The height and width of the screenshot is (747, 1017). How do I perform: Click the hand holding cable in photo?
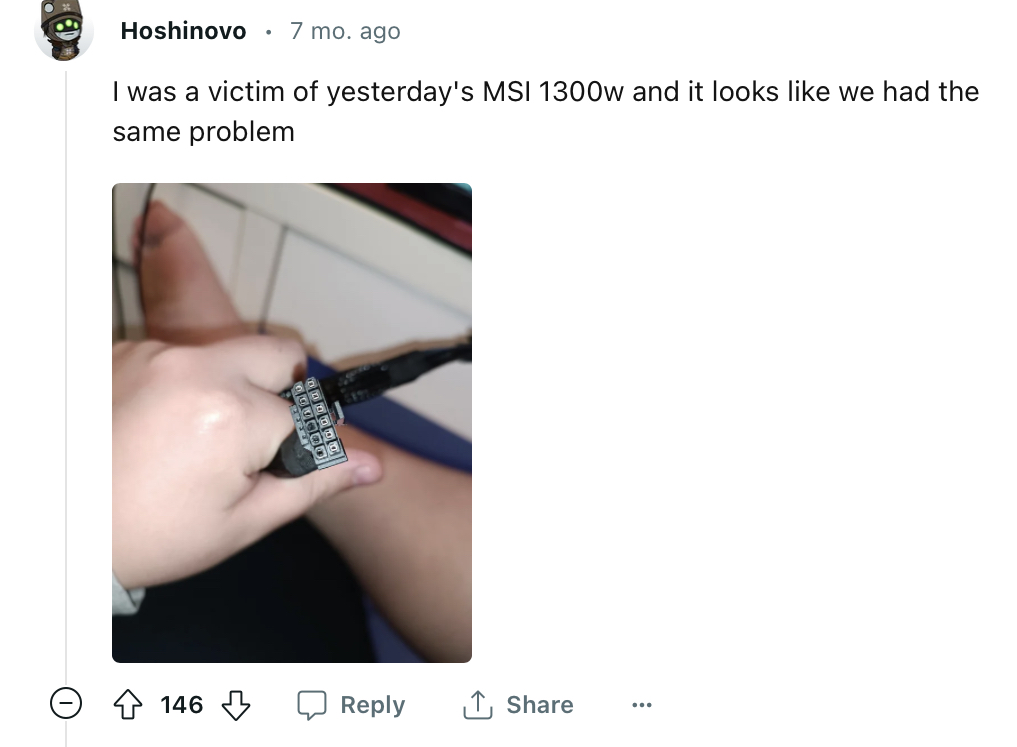(214, 454)
